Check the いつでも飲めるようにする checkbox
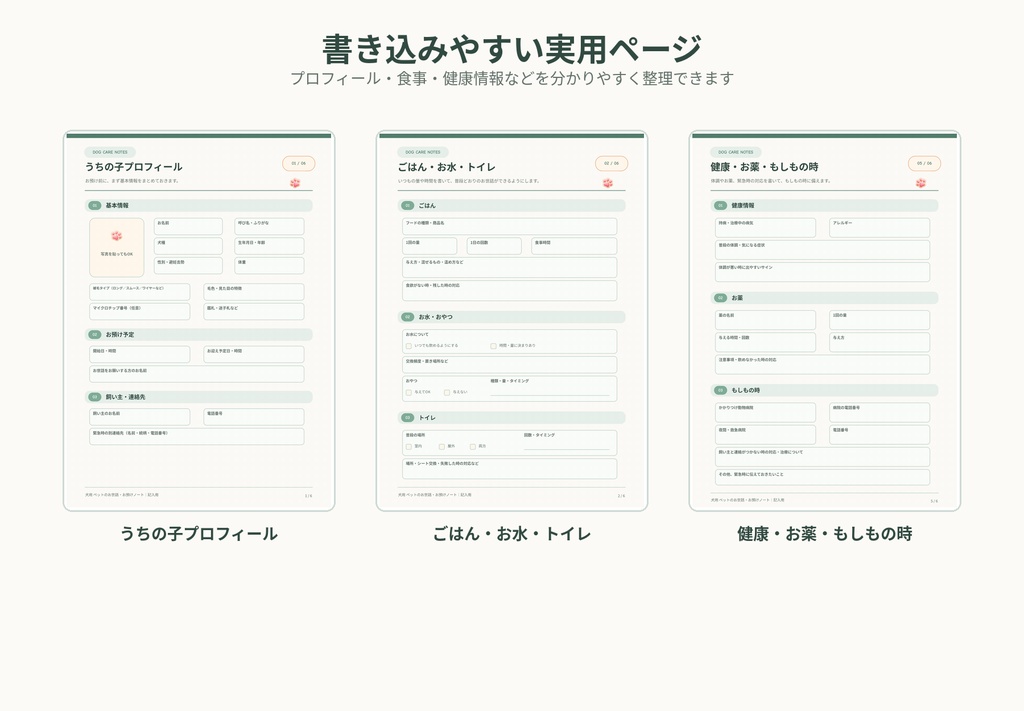The width and height of the screenshot is (1024, 711). click(409, 346)
